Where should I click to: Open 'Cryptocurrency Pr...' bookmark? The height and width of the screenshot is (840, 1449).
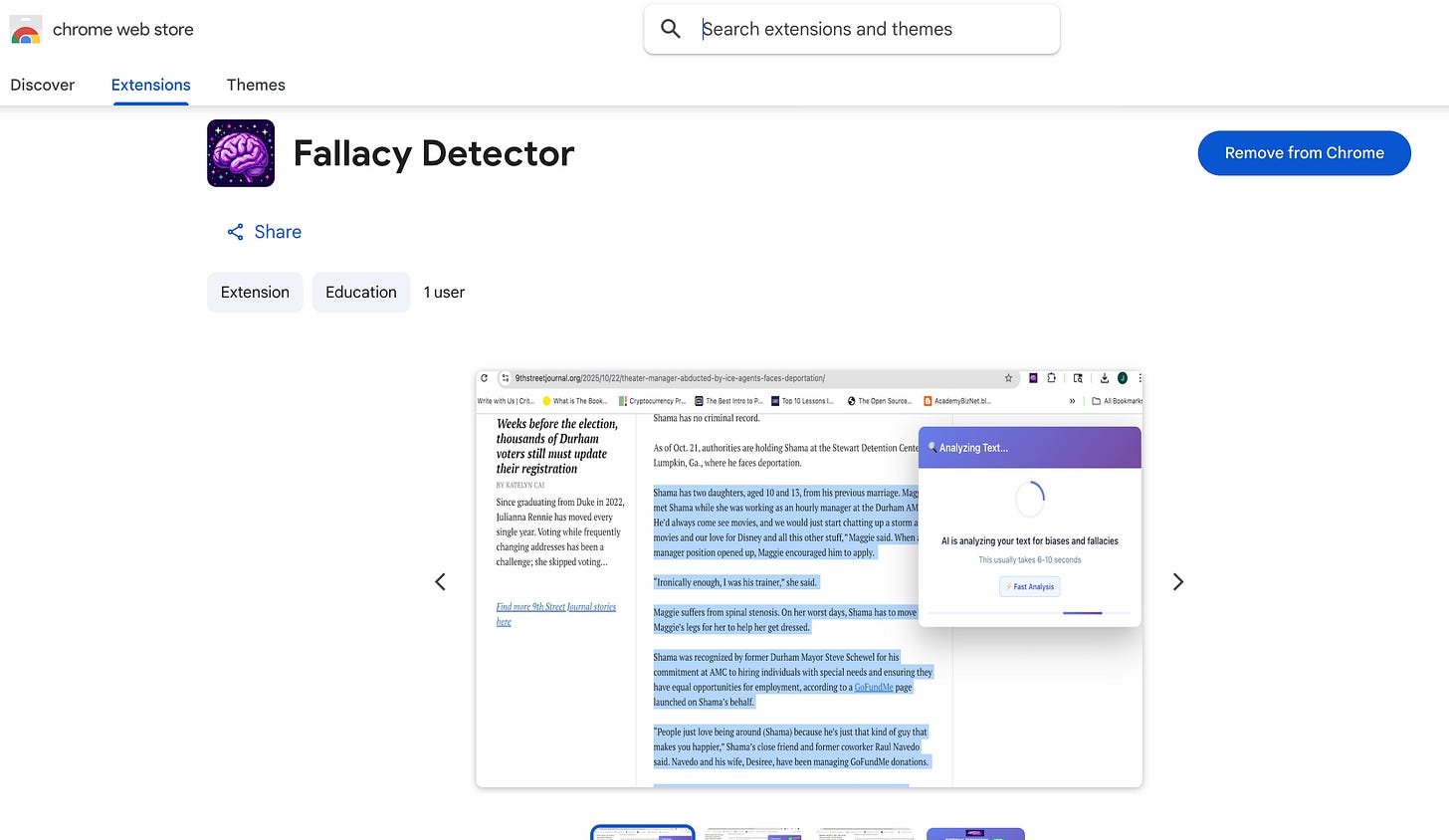click(x=652, y=401)
